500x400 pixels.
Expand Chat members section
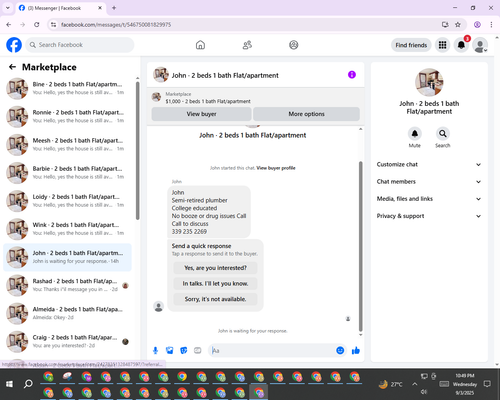(x=429, y=182)
